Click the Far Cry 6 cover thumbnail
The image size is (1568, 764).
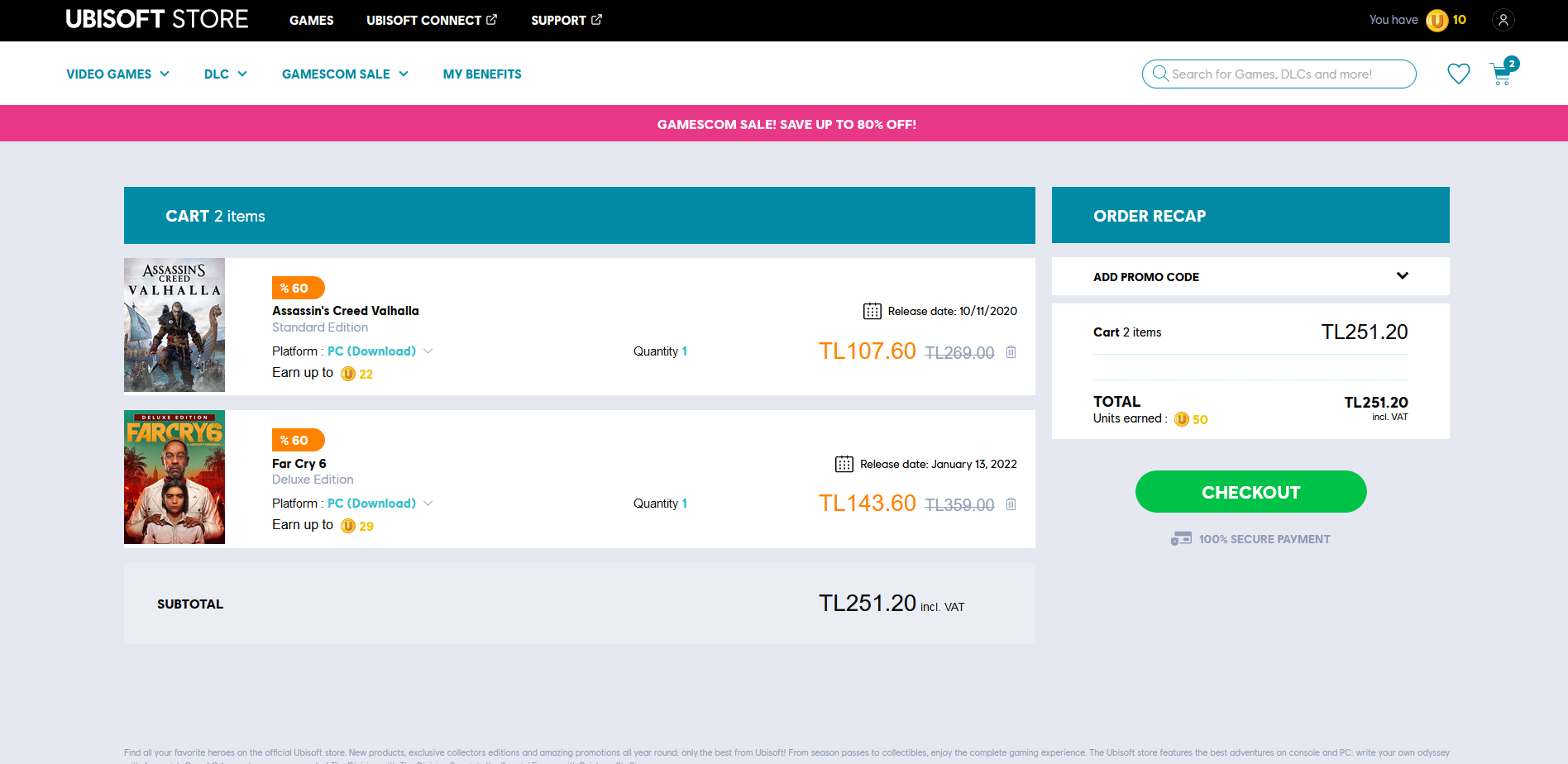point(174,477)
